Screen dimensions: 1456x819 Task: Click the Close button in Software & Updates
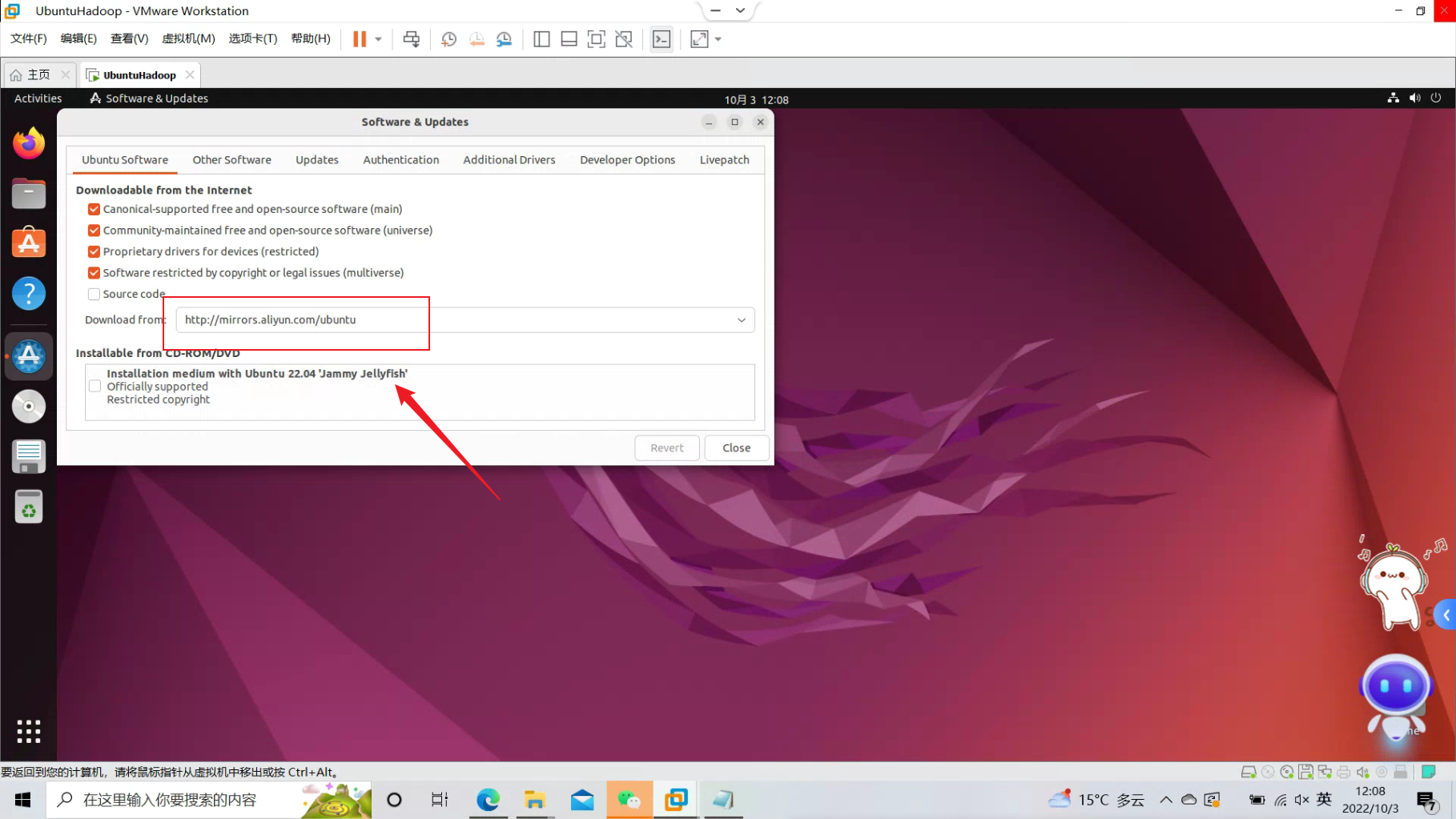pyautogui.click(x=737, y=448)
